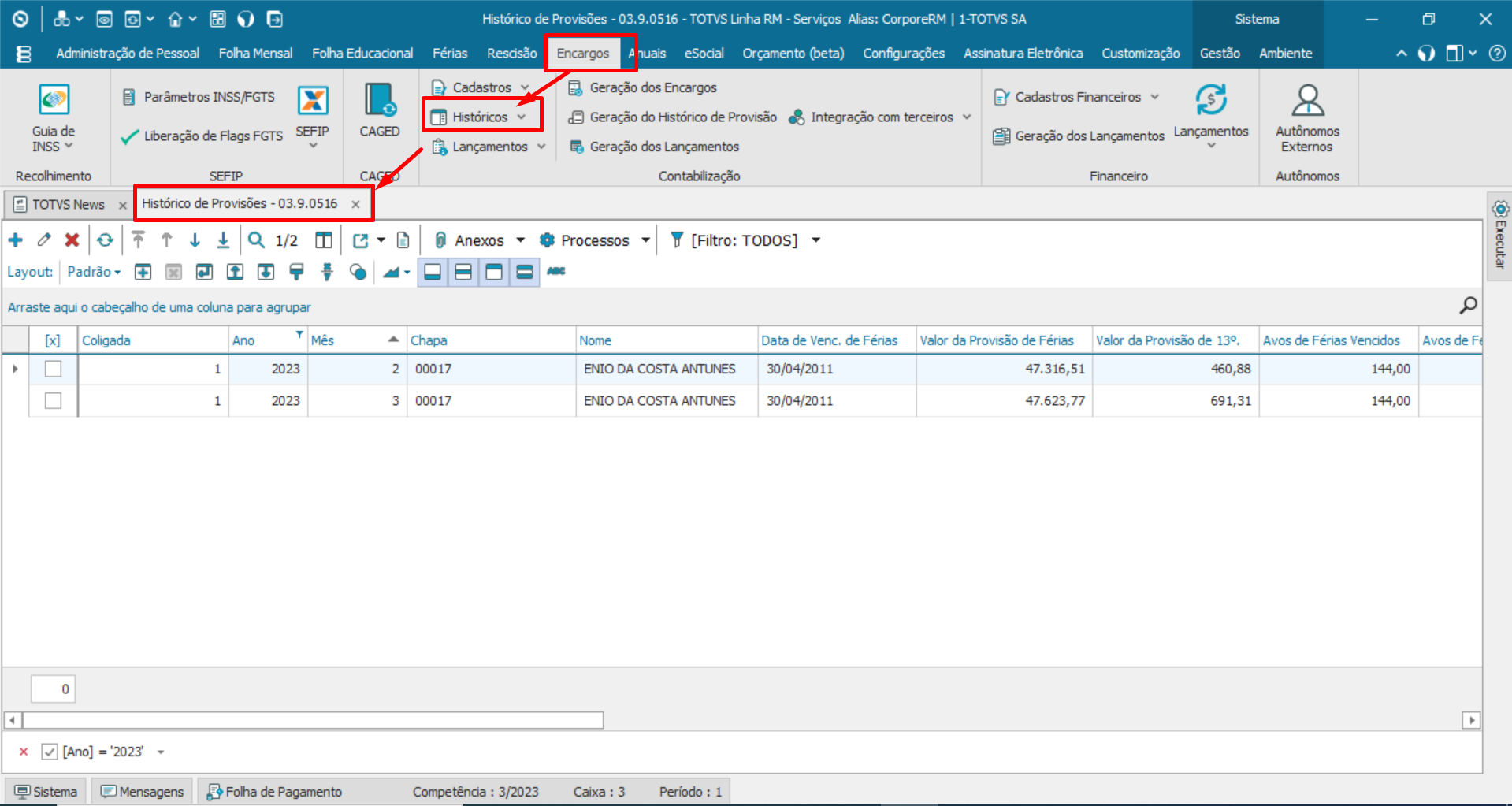Click the Anexos paperclip icon
The width and height of the screenshot is (1512, 806).
tap(441, 240)
